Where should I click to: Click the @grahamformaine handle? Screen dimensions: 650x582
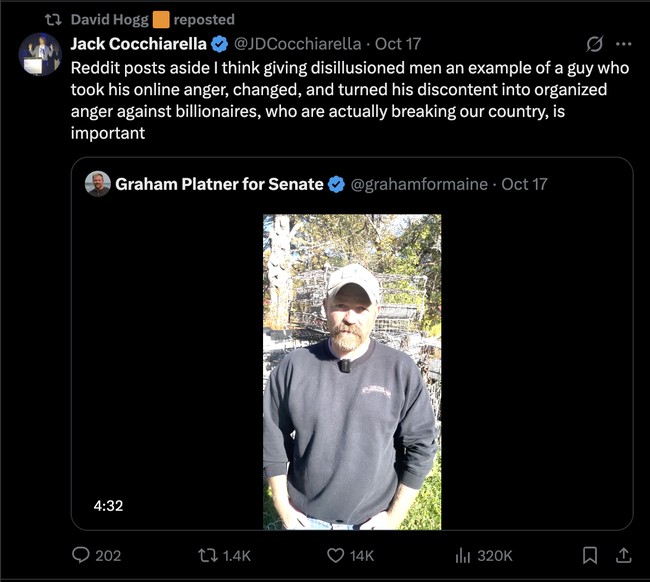[420, 184]
